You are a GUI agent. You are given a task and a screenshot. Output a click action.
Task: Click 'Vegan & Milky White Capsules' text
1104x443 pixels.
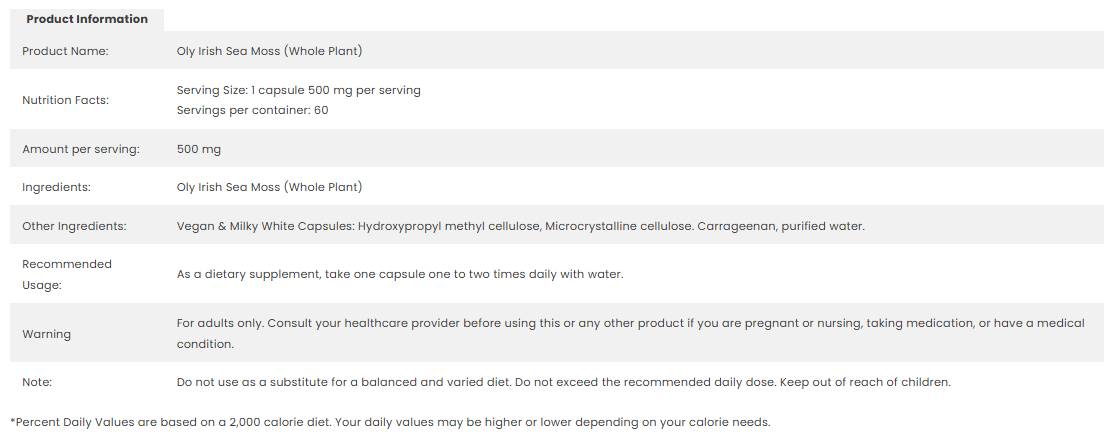tap(265, 226)
